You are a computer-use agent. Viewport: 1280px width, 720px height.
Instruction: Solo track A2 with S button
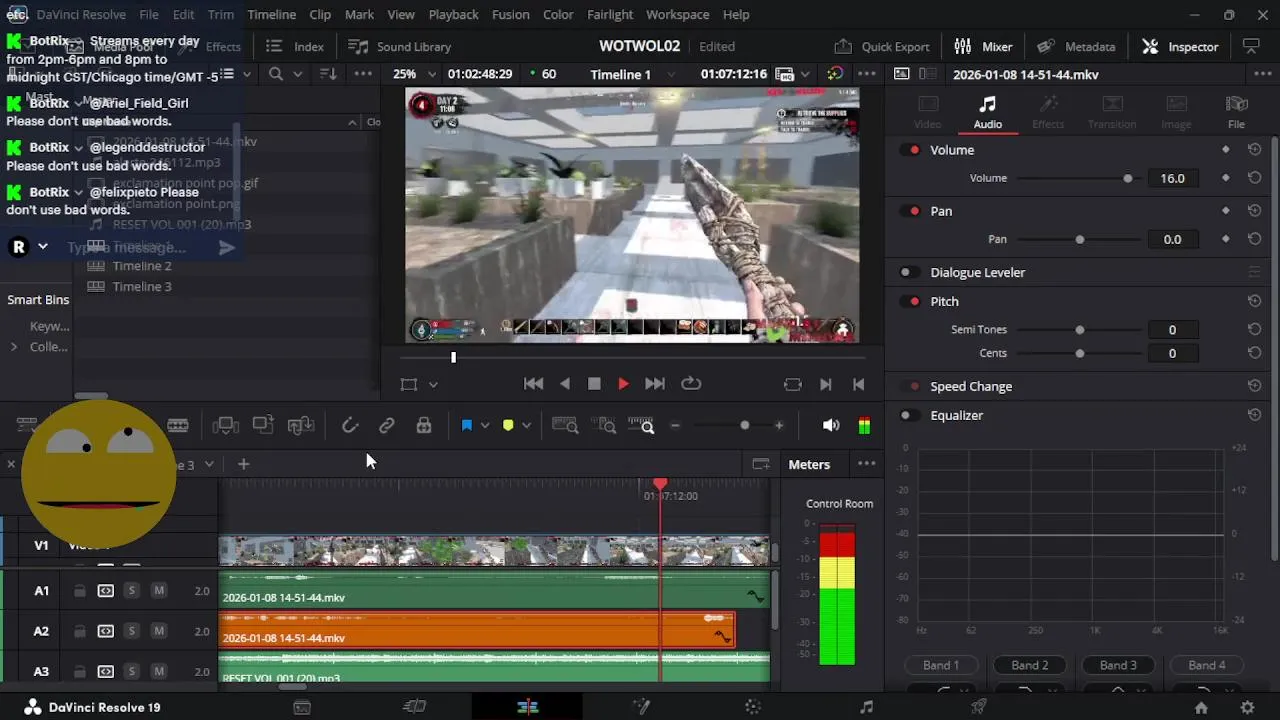(131, 631)
